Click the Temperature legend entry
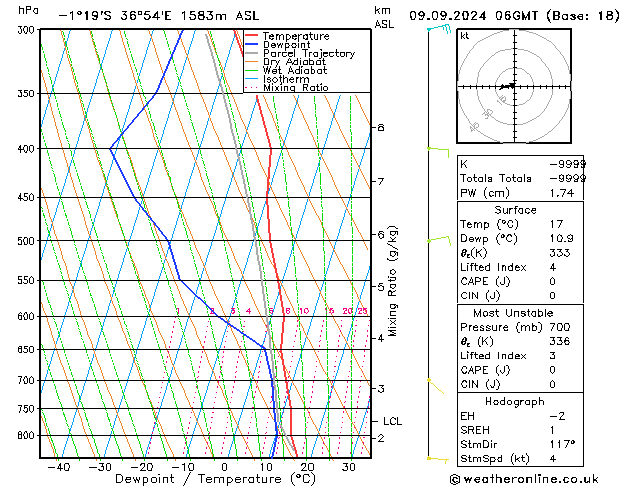The height and width of the screenshot is (486, 629). [x=296, y=36]
